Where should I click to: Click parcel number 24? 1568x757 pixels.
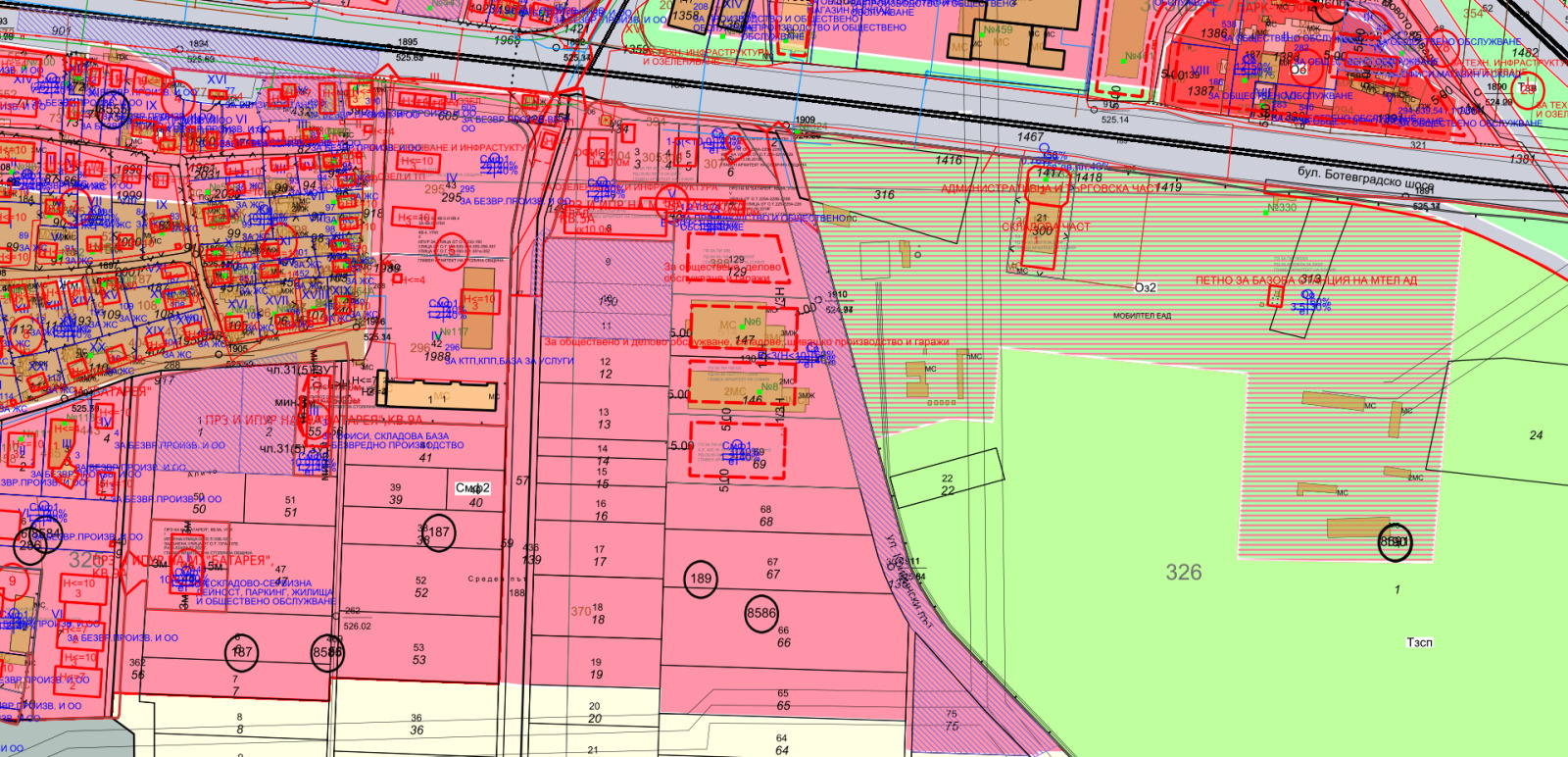[x=1536, y=435]
